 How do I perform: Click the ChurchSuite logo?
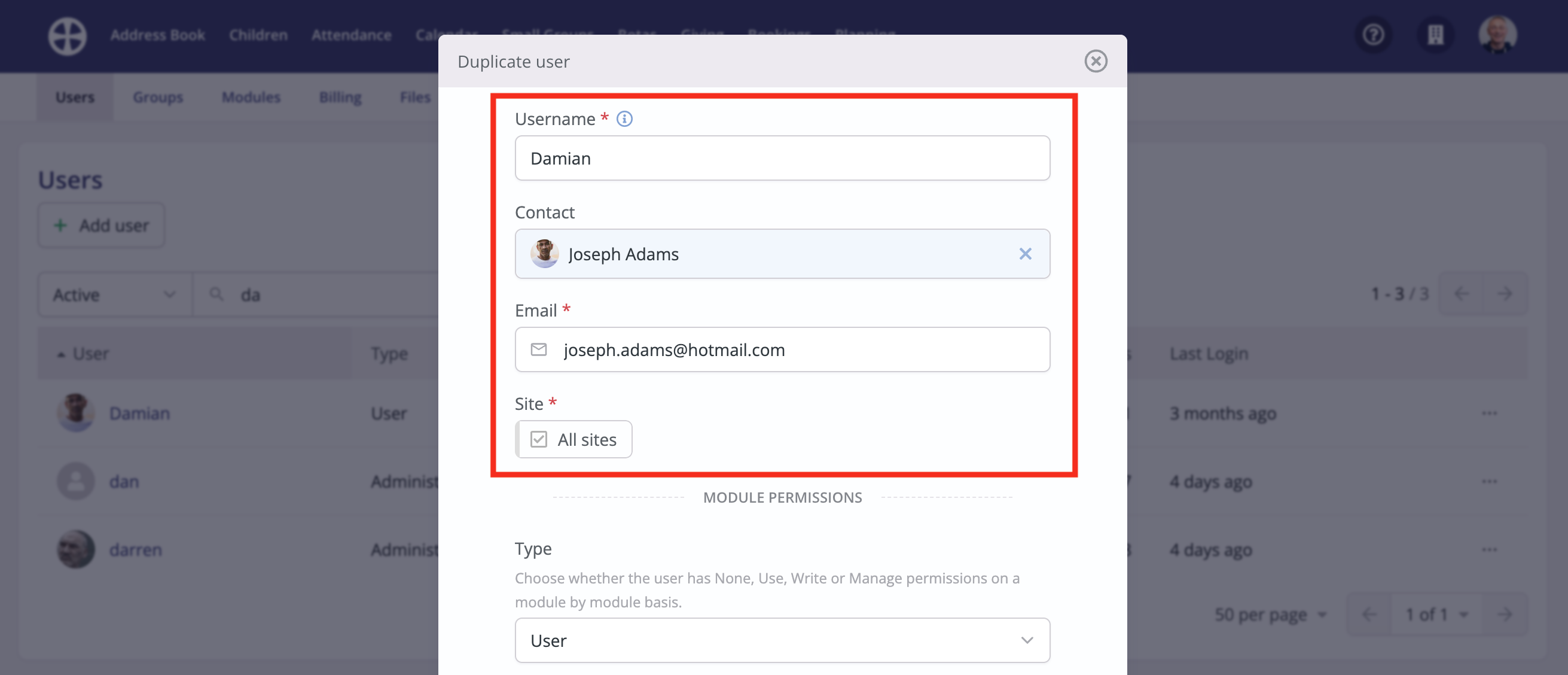pos(67,35)
